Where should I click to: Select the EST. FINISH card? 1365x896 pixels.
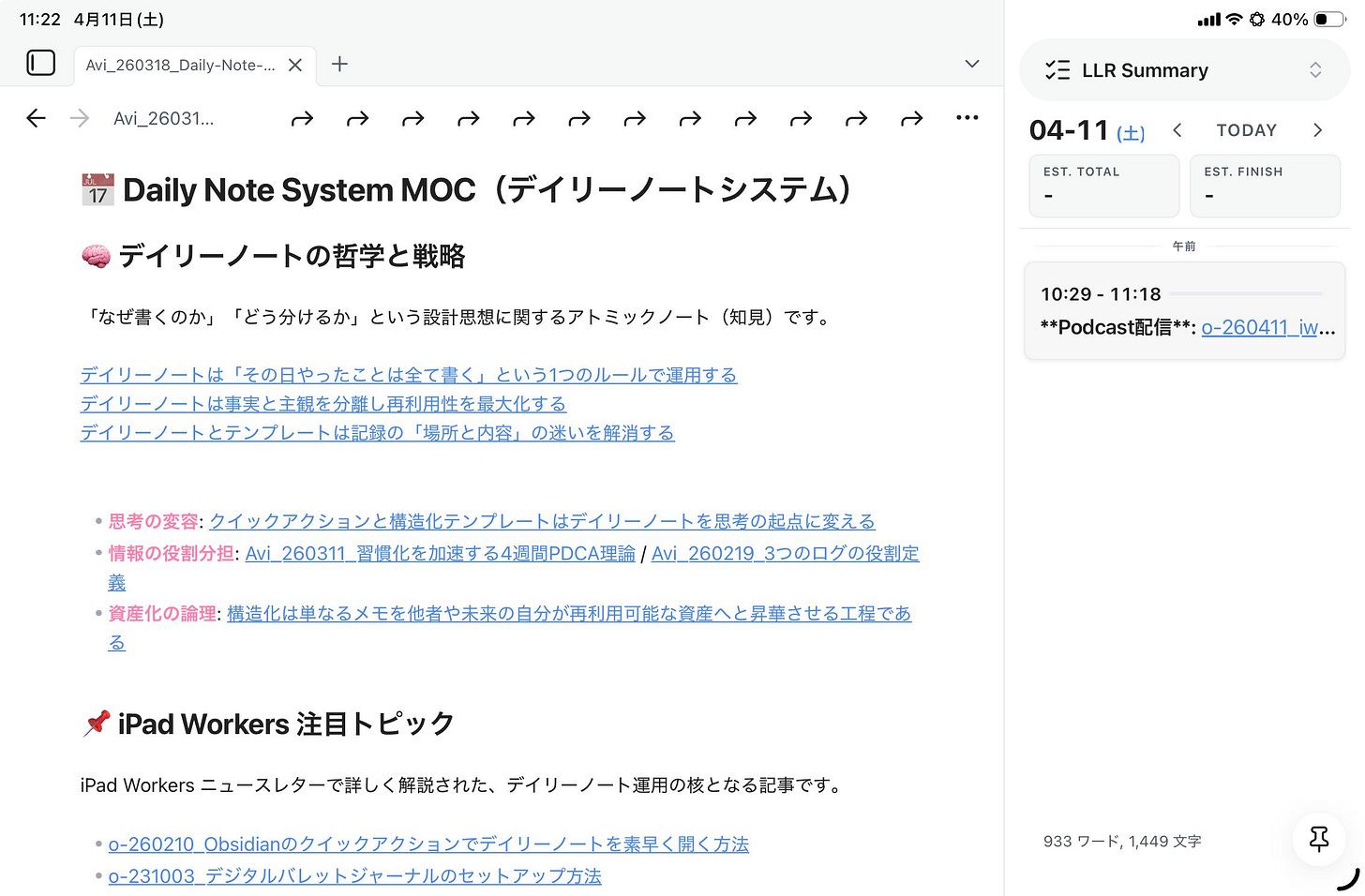click(1265, 186)
